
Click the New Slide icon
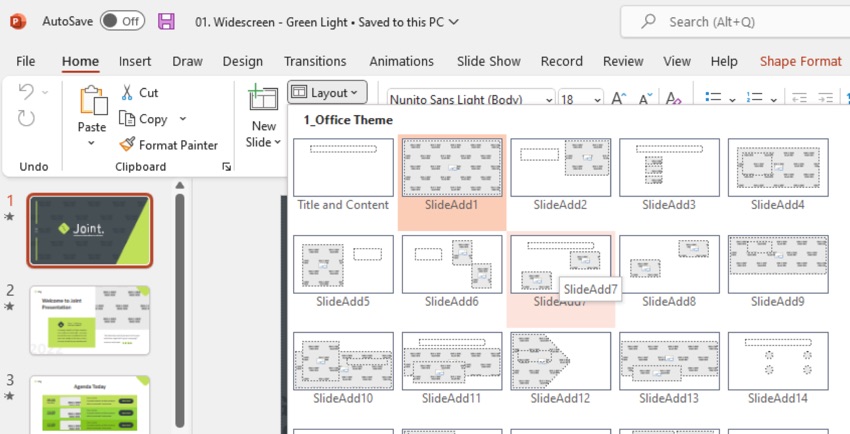click(x=263, y=99)
